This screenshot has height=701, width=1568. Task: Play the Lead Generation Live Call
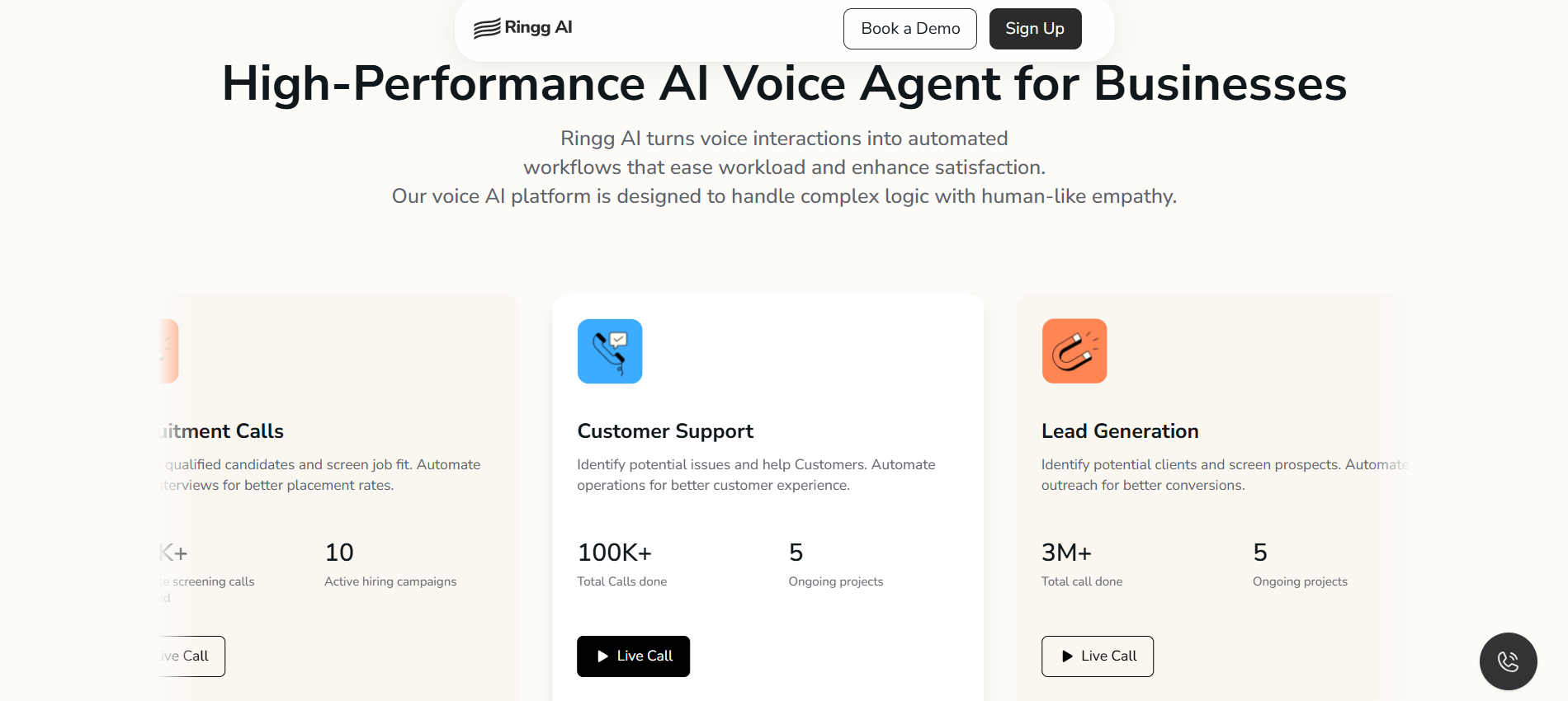coord(1097,656)
